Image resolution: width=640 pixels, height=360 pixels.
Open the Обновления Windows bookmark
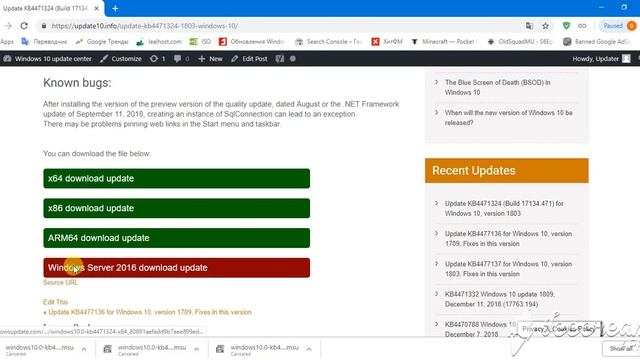tap(251, 42)
